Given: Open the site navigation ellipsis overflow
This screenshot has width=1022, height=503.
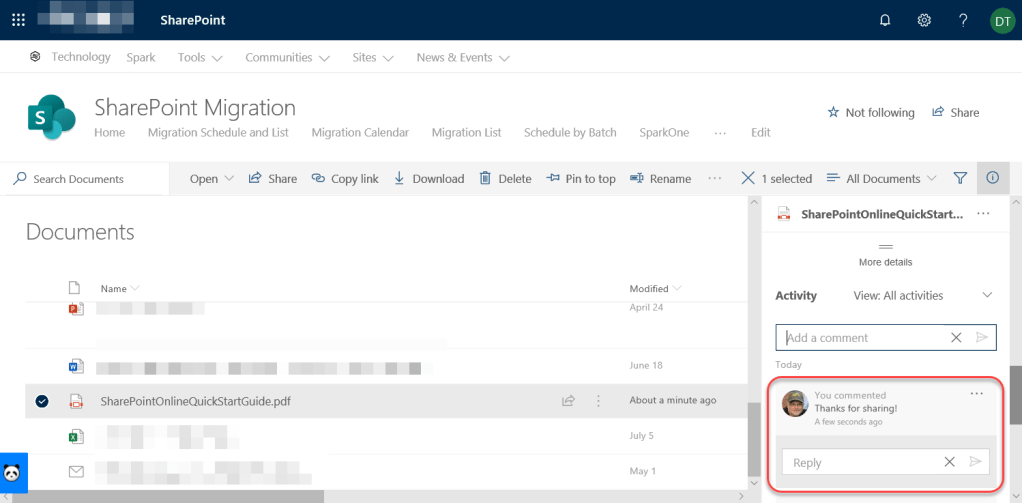Looking at the screenshot, I should pyautogui.click(x=720, y=132).
